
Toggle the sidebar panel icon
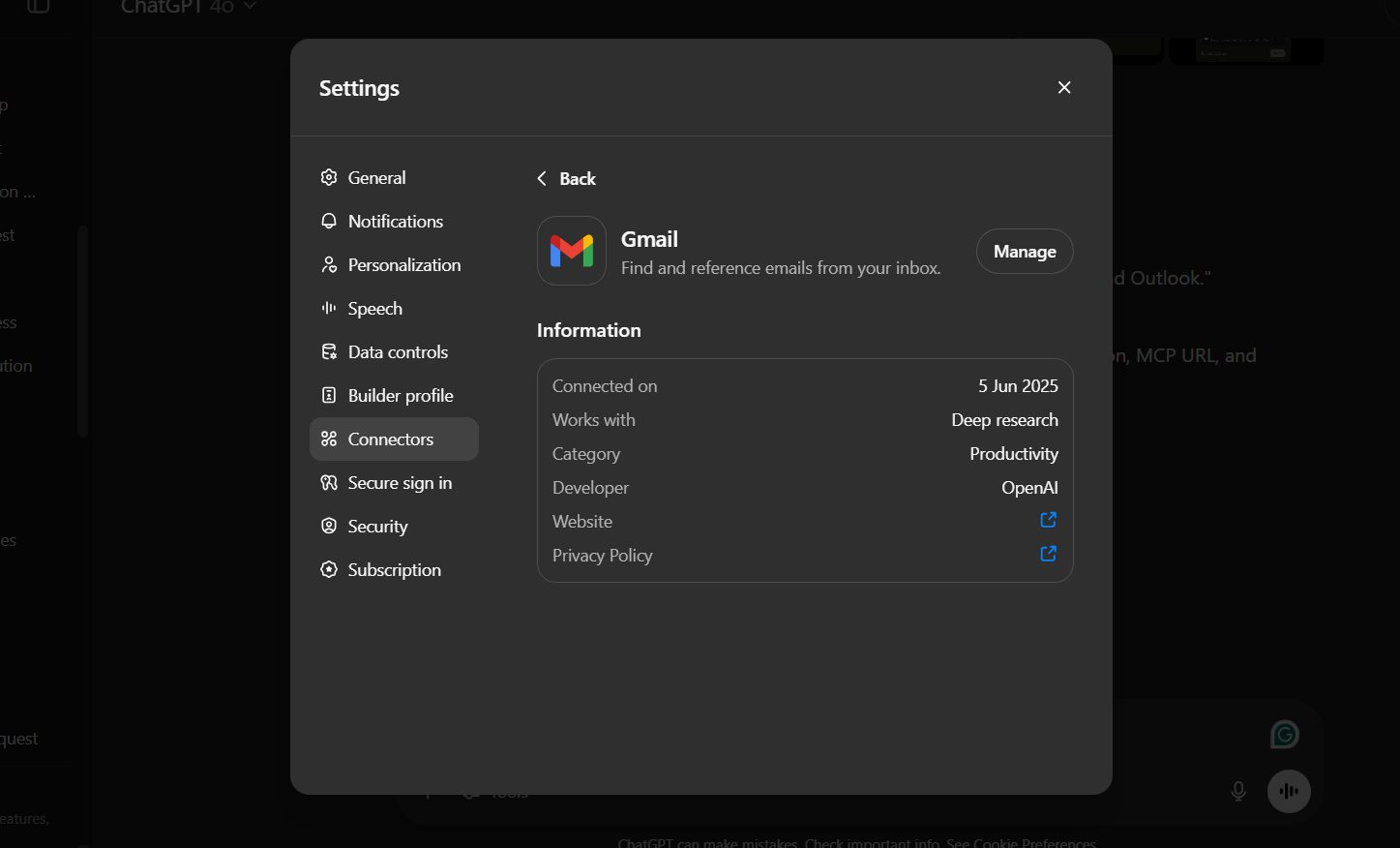tap(38, 6)
